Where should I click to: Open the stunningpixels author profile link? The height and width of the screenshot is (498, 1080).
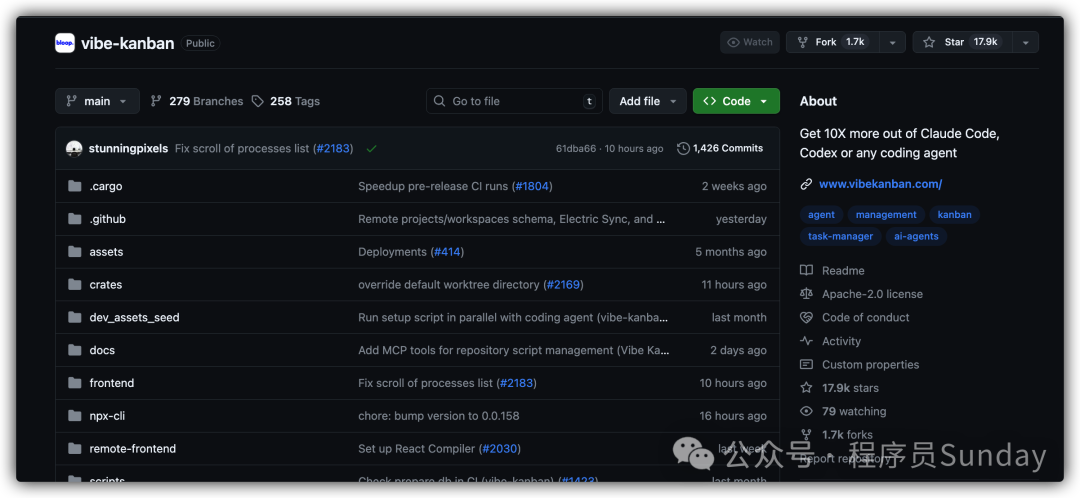pos(128,148)
